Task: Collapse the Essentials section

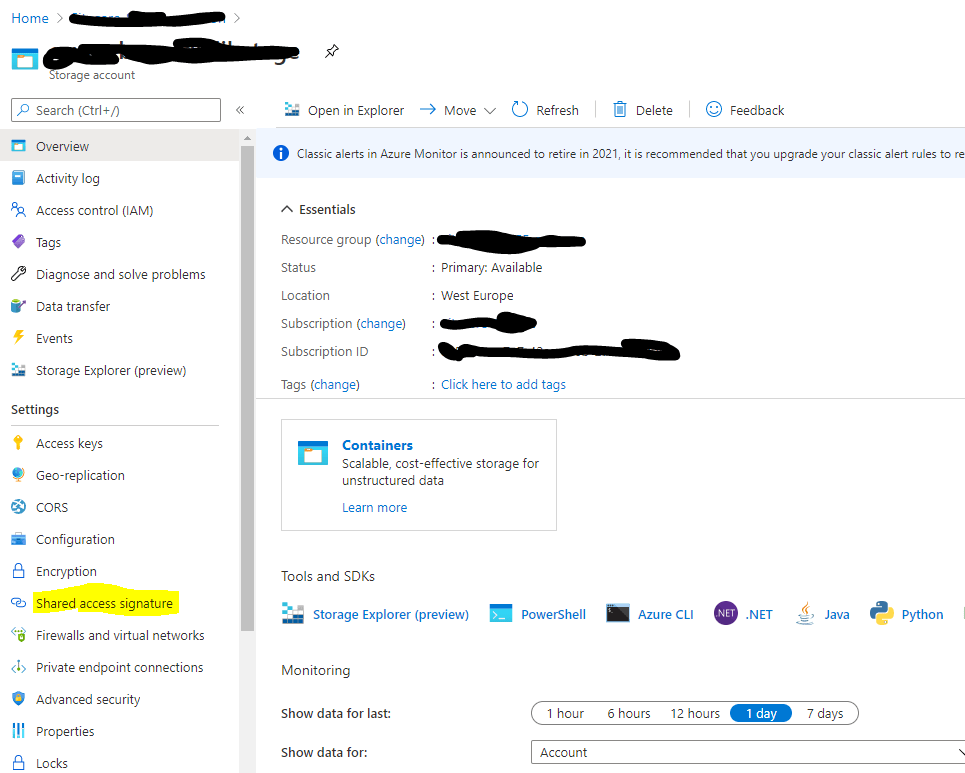Action: [287, 209]
